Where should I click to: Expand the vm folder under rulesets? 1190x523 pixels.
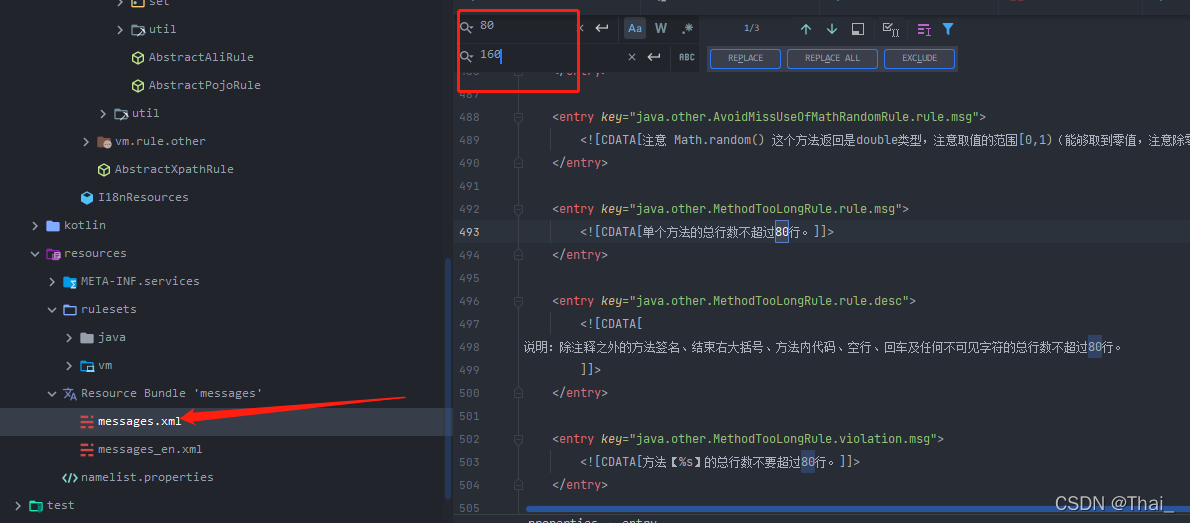coord(69,365)
